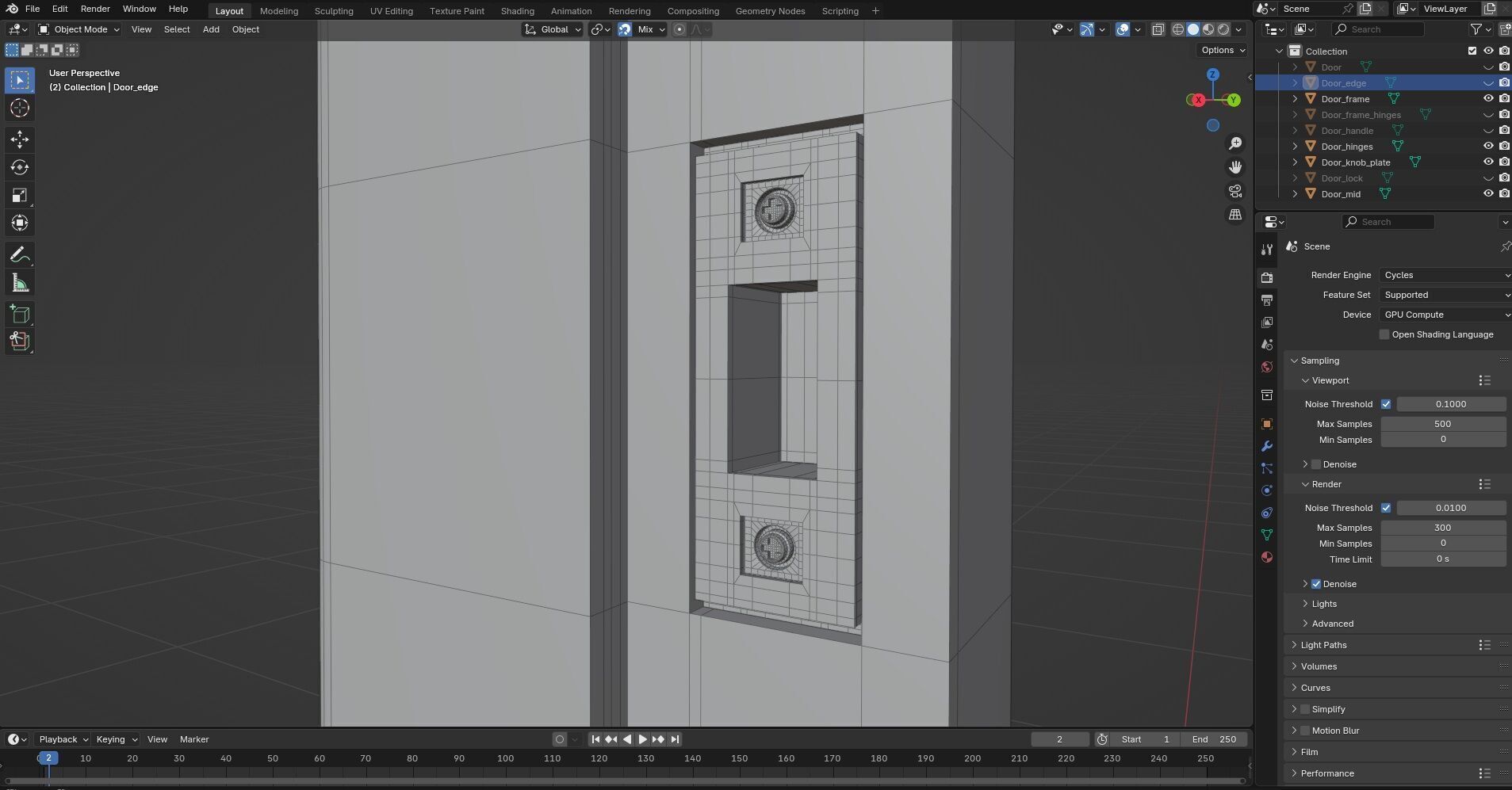The image size is (1512, 790).
Task: Switch to Geometry Nodes workspace tab
Action: tap(770, 11)
